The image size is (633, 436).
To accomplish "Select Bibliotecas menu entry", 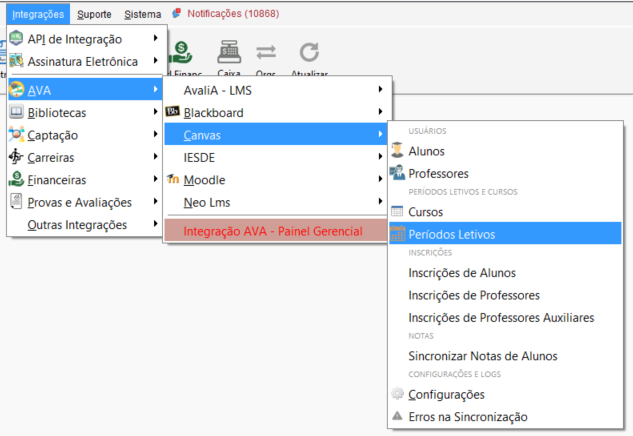I will [85, 113].
